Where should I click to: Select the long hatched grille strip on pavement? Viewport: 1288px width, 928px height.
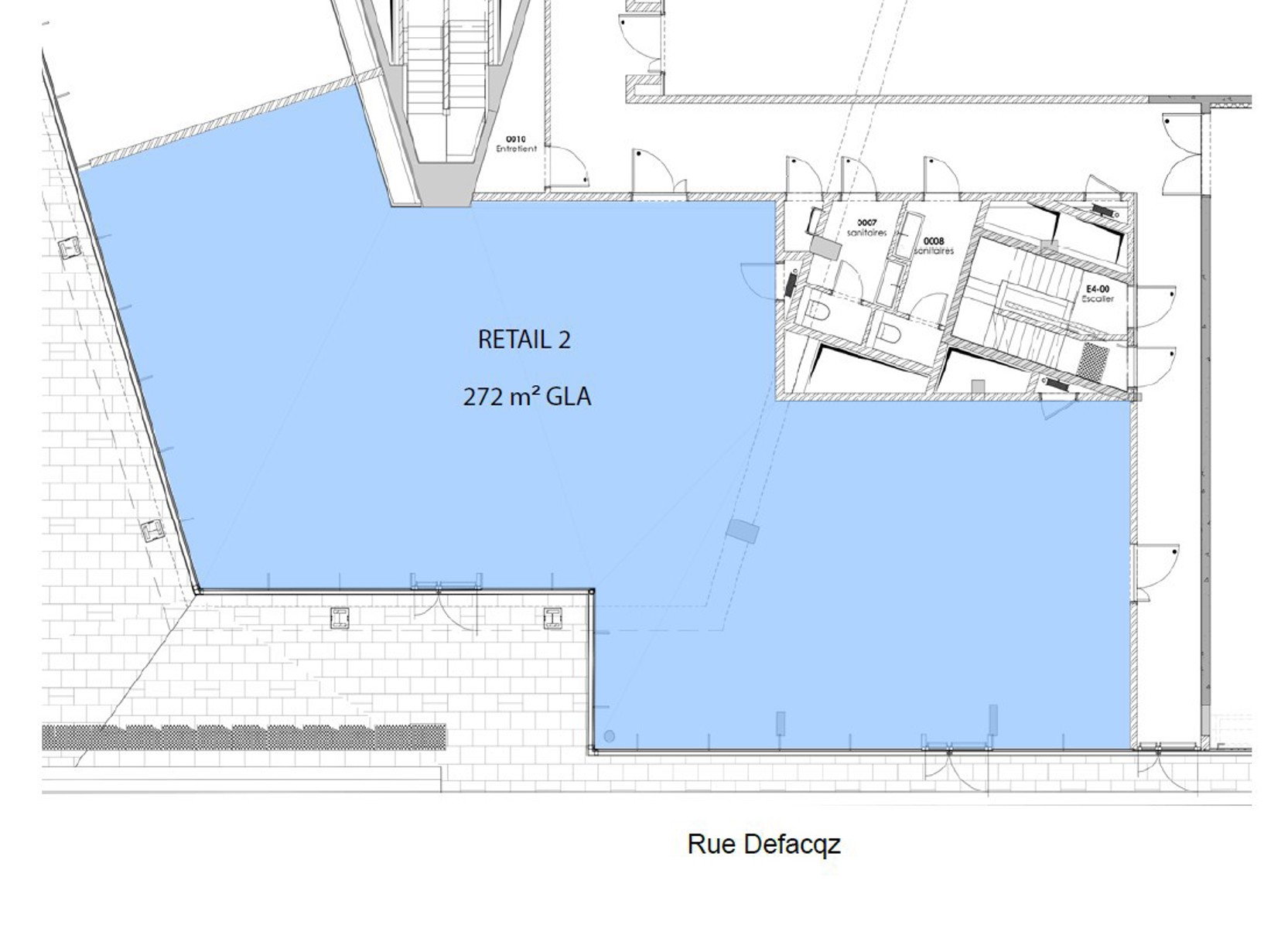click(244, 737)
